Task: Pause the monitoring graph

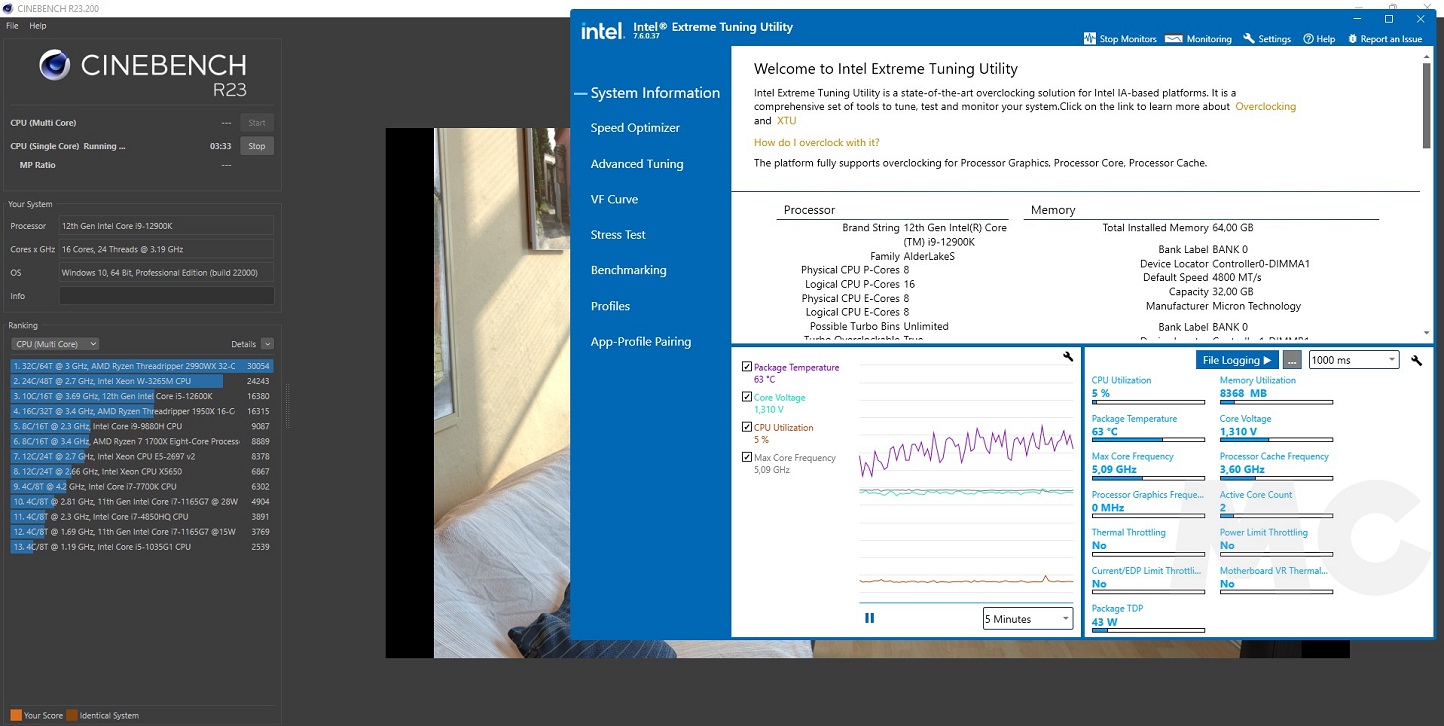Action: click(x=869, y=618)
